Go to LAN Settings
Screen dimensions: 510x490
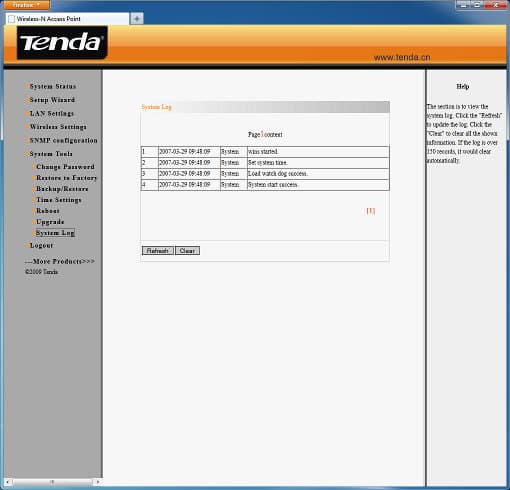pyautogui.click(x=52, y=113)
